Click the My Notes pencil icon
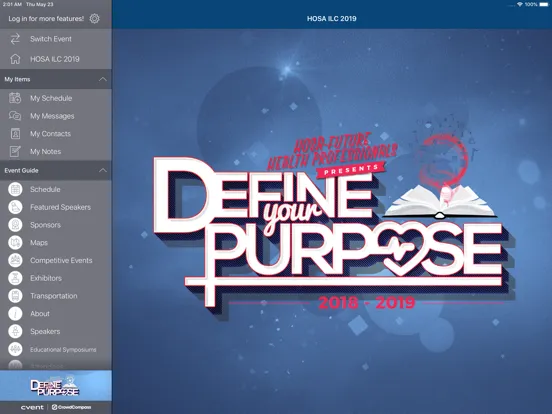Viewport: 552px width, 414px height. 15,151
